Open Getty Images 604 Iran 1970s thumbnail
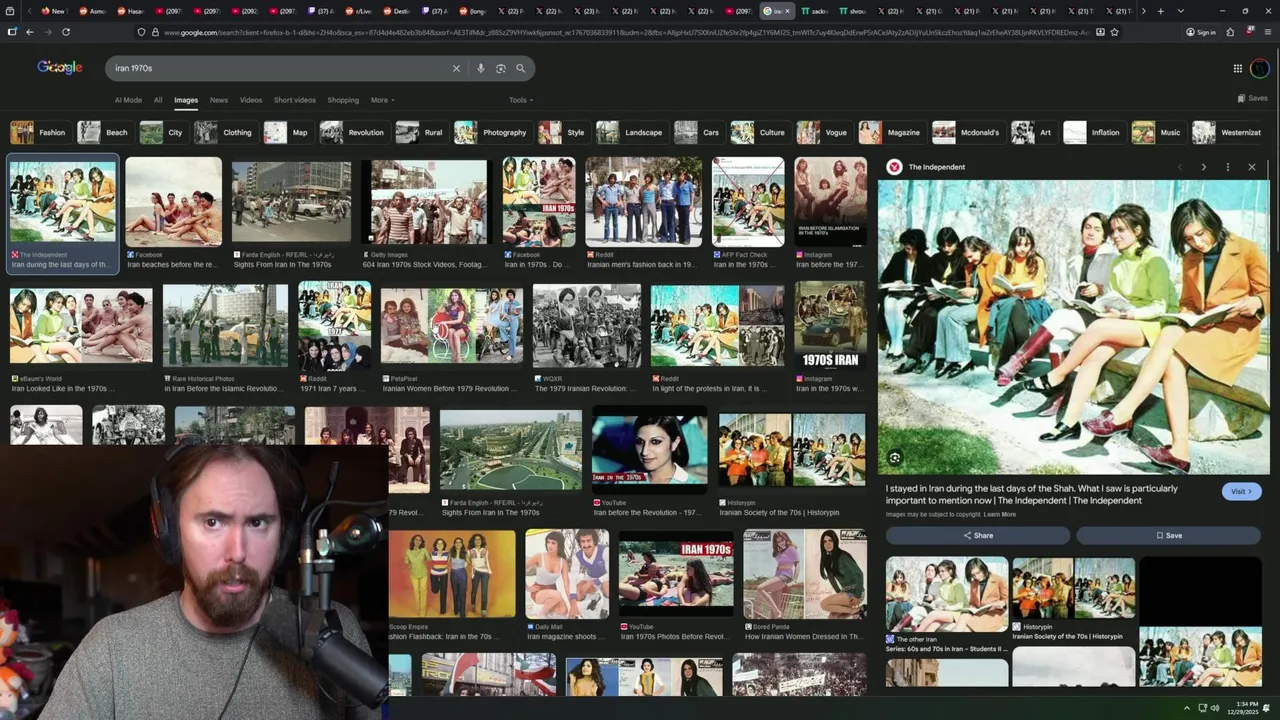This screenshot has width=1280, height=720. click(x=427, y=202)
